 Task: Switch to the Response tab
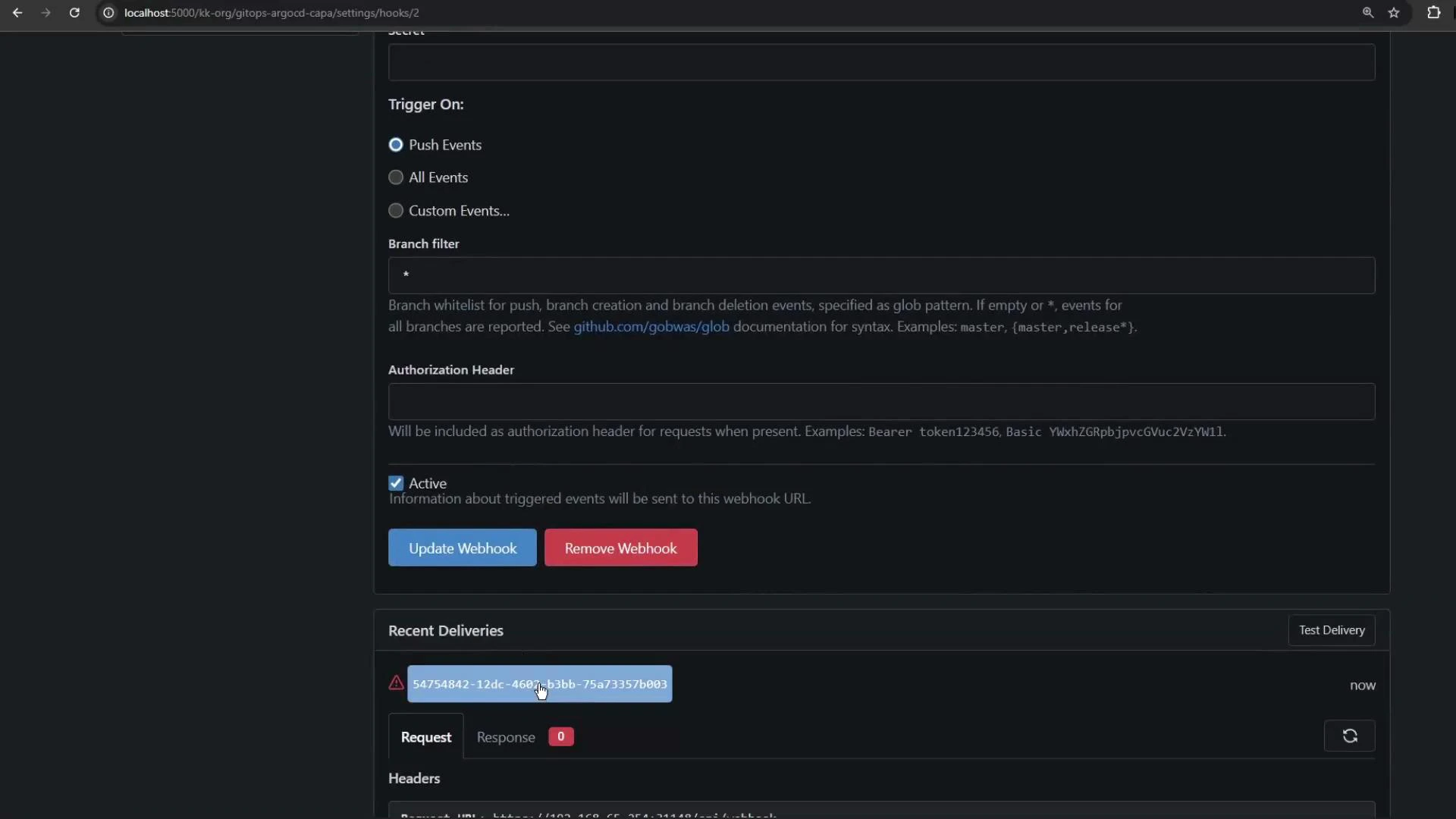(505, 736)
